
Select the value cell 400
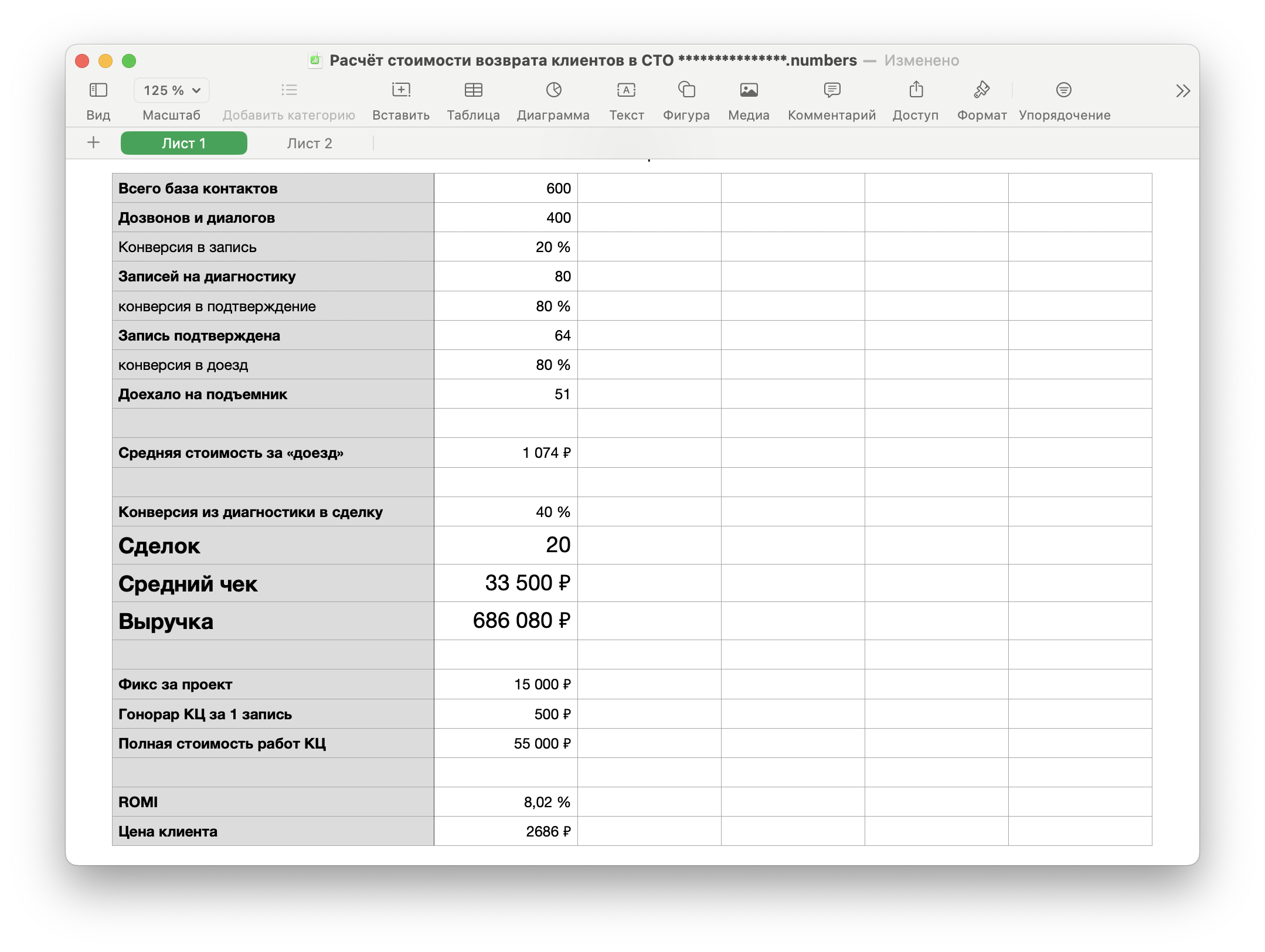click(x=506, y=217)
